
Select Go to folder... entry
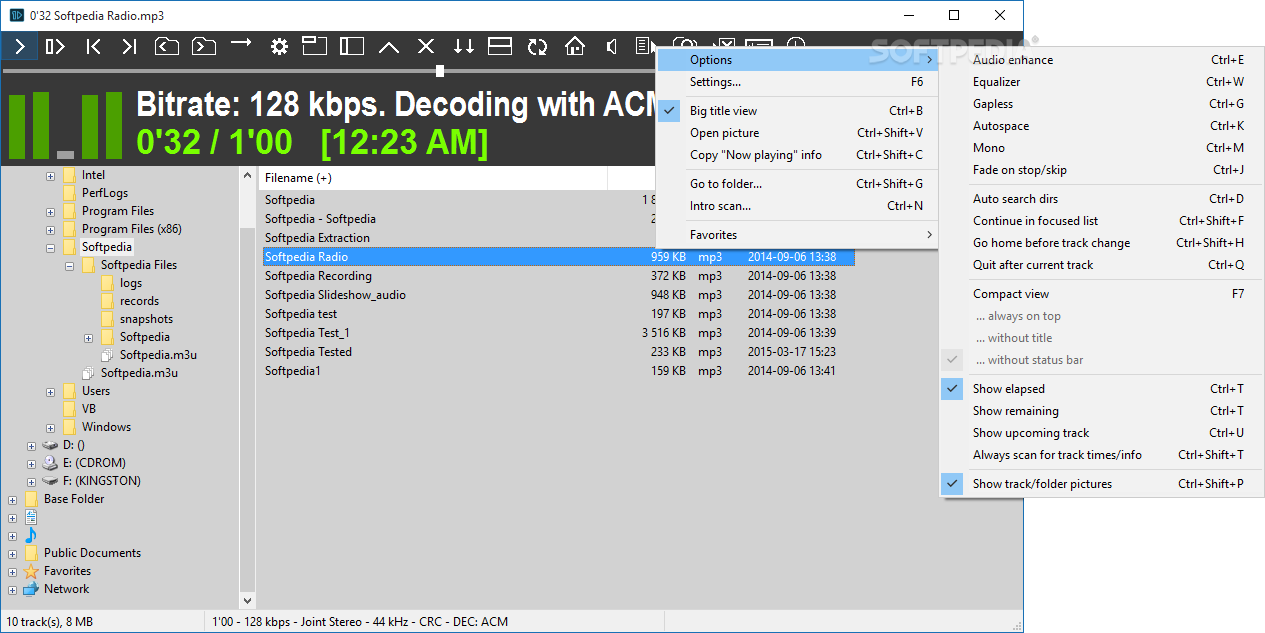pyautogui.click(x=797, y=184)
